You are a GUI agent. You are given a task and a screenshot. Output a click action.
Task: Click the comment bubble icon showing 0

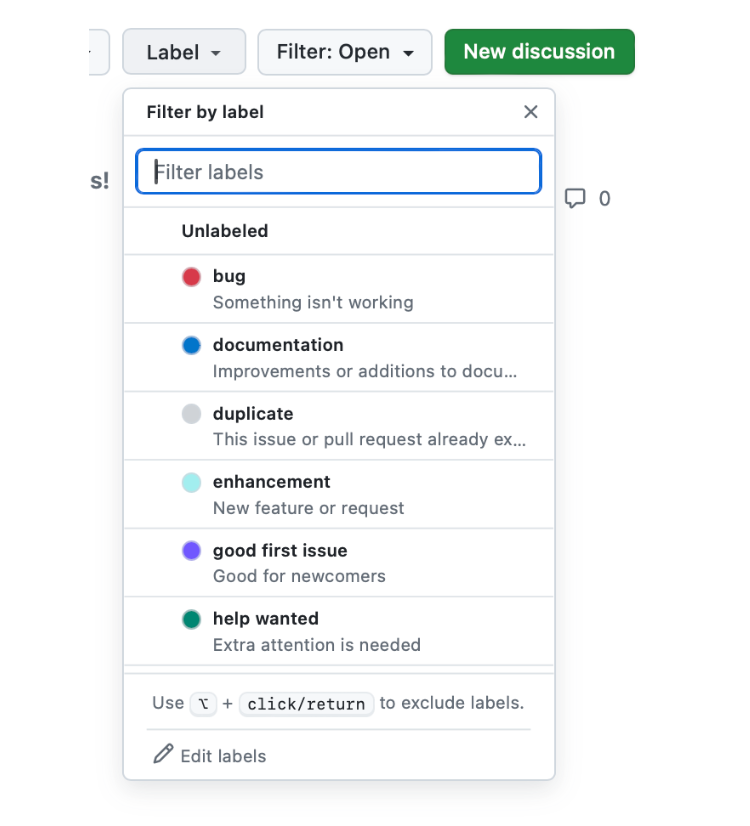pyautogui.click(x=577, y=198)
